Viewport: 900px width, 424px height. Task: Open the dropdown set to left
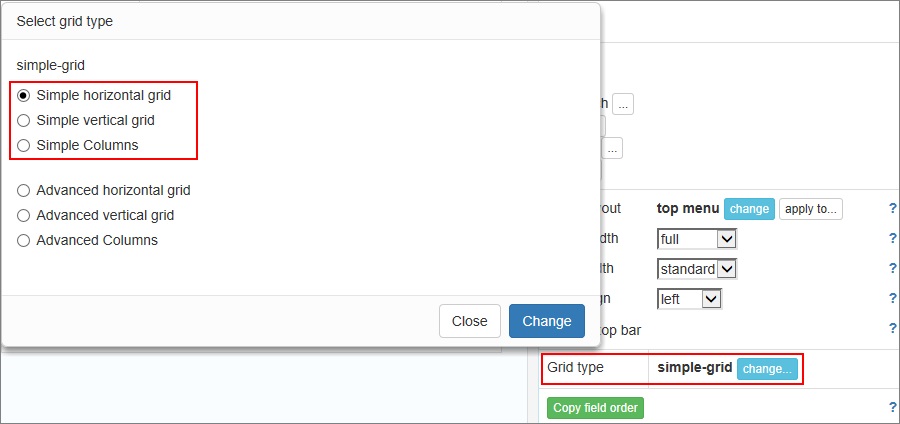pyautogui.click(x=689, y=299)
